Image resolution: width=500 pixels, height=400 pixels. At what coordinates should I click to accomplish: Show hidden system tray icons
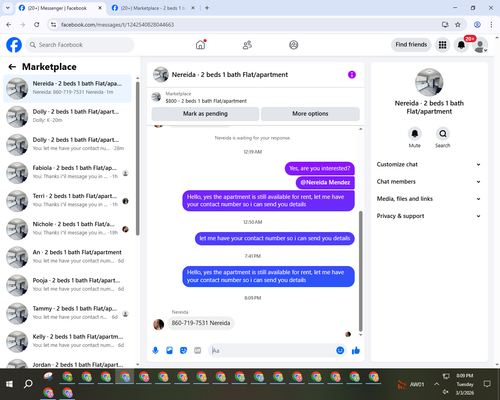point(436,384)
